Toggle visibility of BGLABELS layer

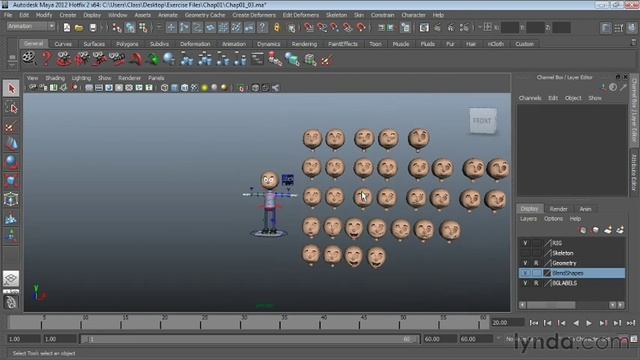[x=525, y=283]
